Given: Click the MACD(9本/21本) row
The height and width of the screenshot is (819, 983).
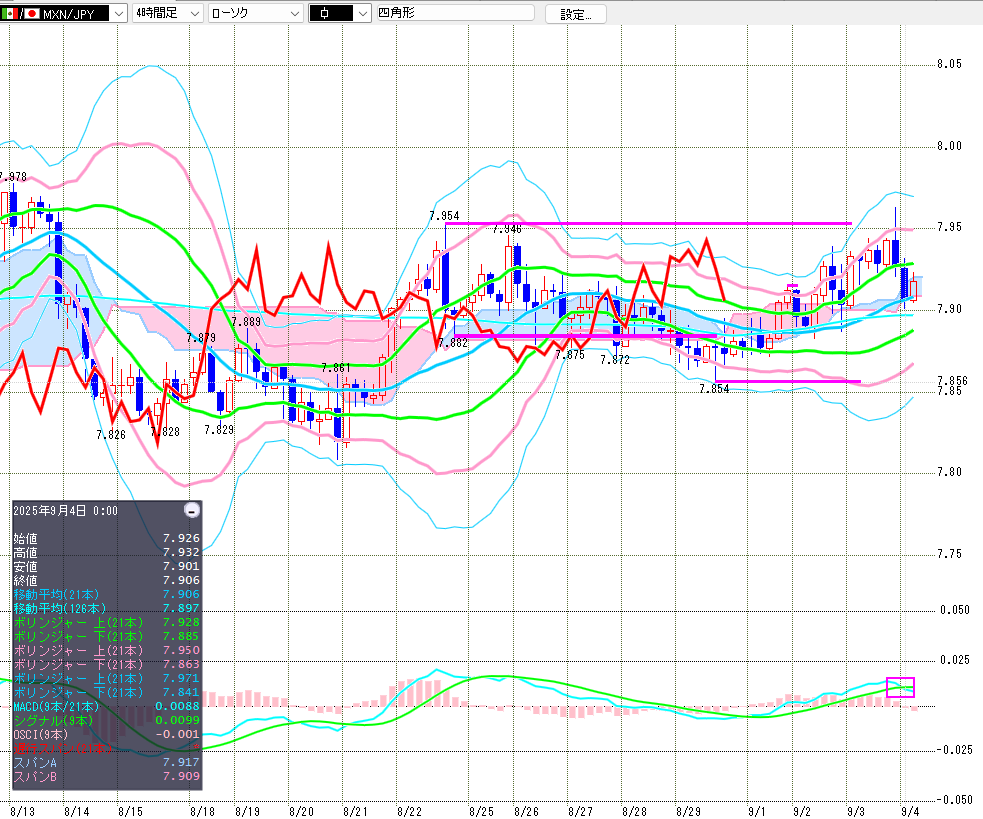Looking at the screenshot, I should click(x=107, y=707).
